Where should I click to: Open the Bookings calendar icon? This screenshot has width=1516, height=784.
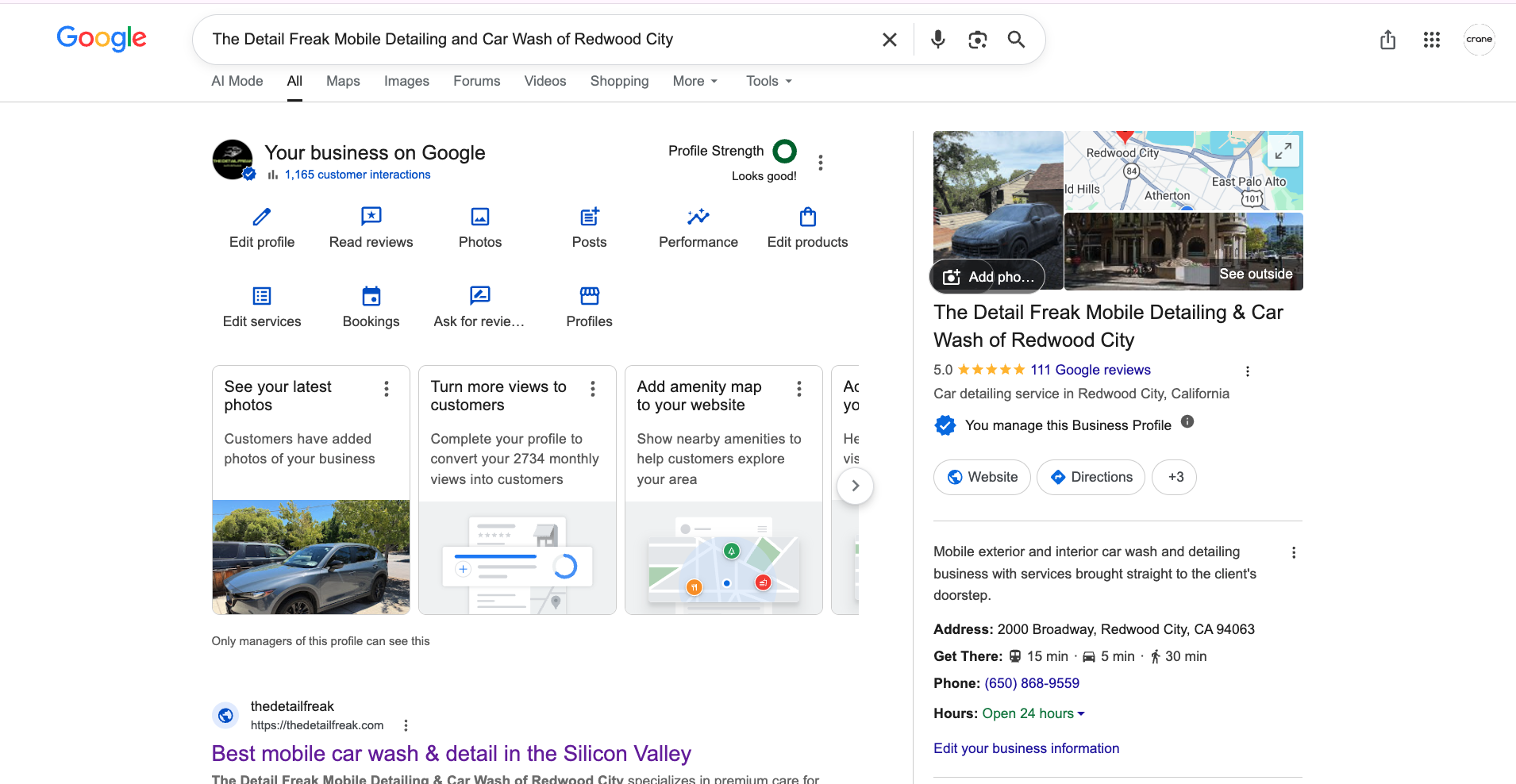[371, 296]
